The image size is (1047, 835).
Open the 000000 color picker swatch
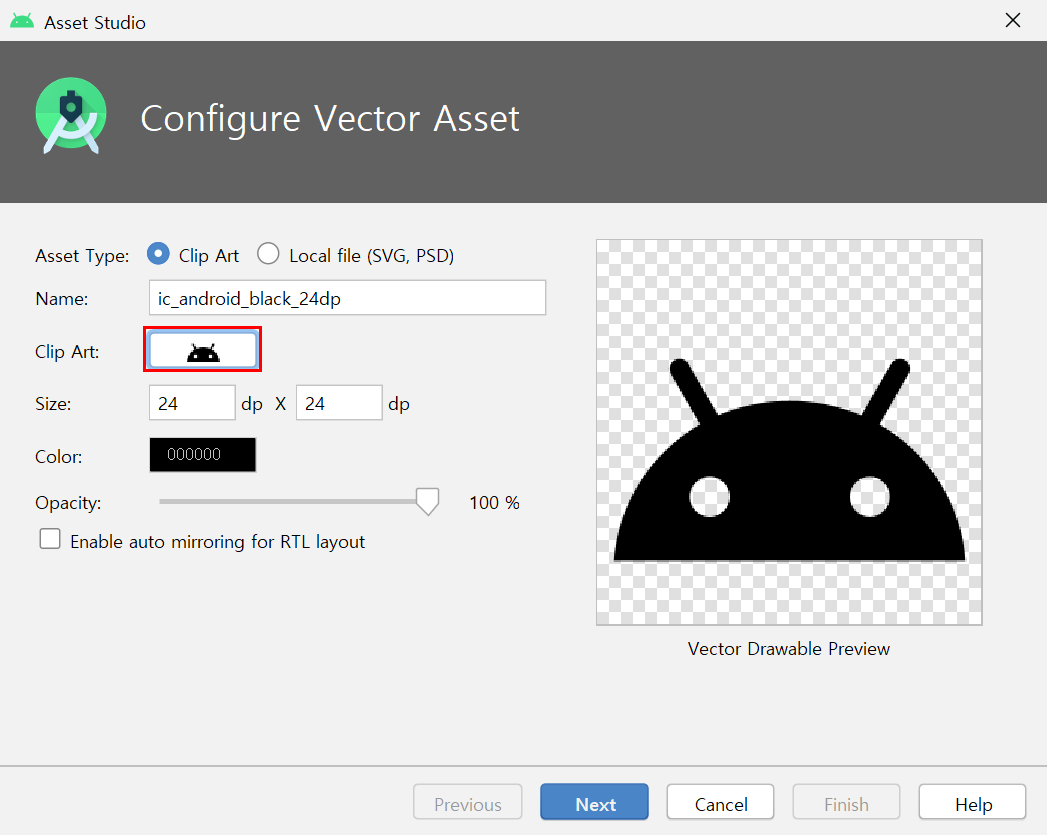coord(202,455)
